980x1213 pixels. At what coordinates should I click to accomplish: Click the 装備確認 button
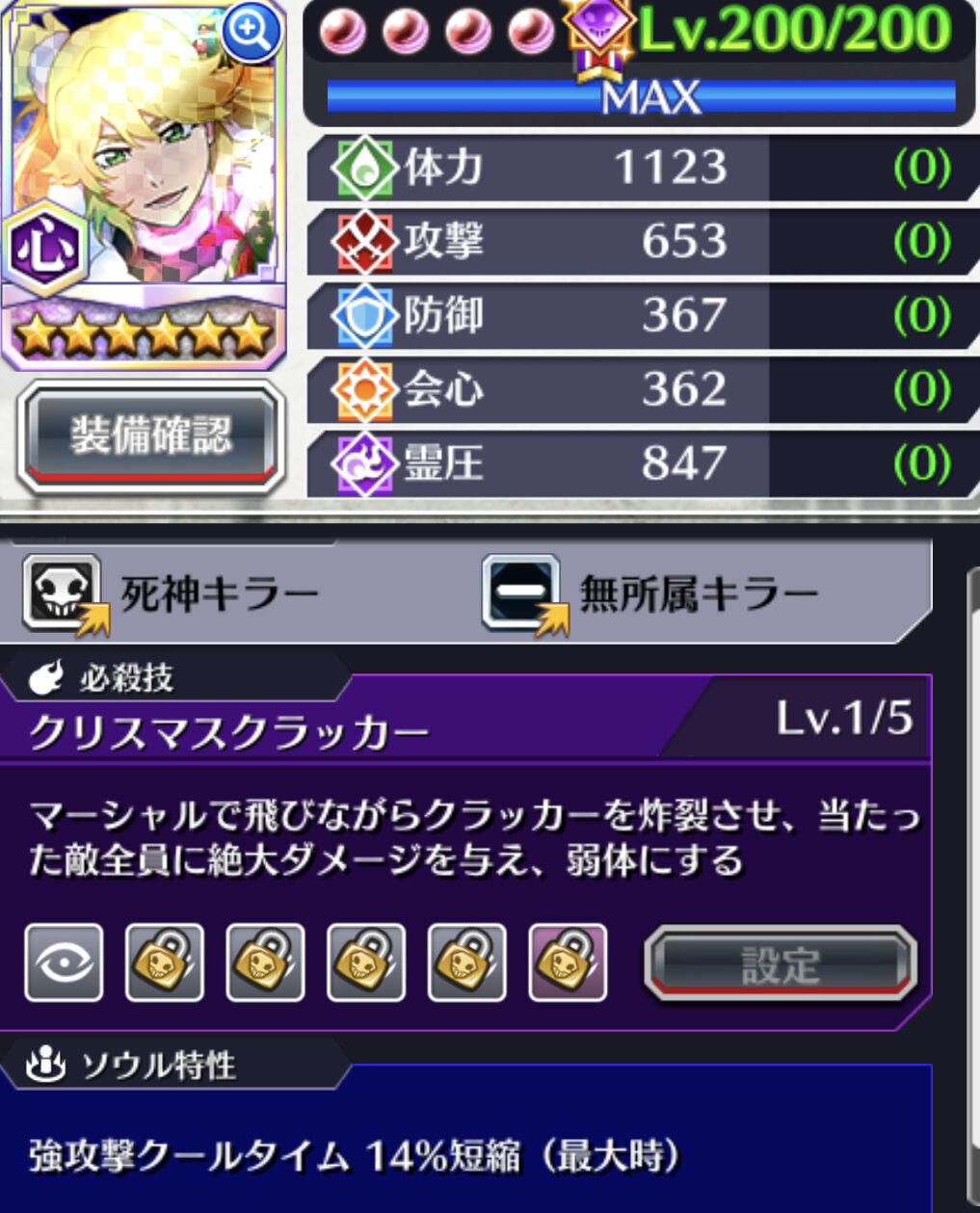(150, 436)
